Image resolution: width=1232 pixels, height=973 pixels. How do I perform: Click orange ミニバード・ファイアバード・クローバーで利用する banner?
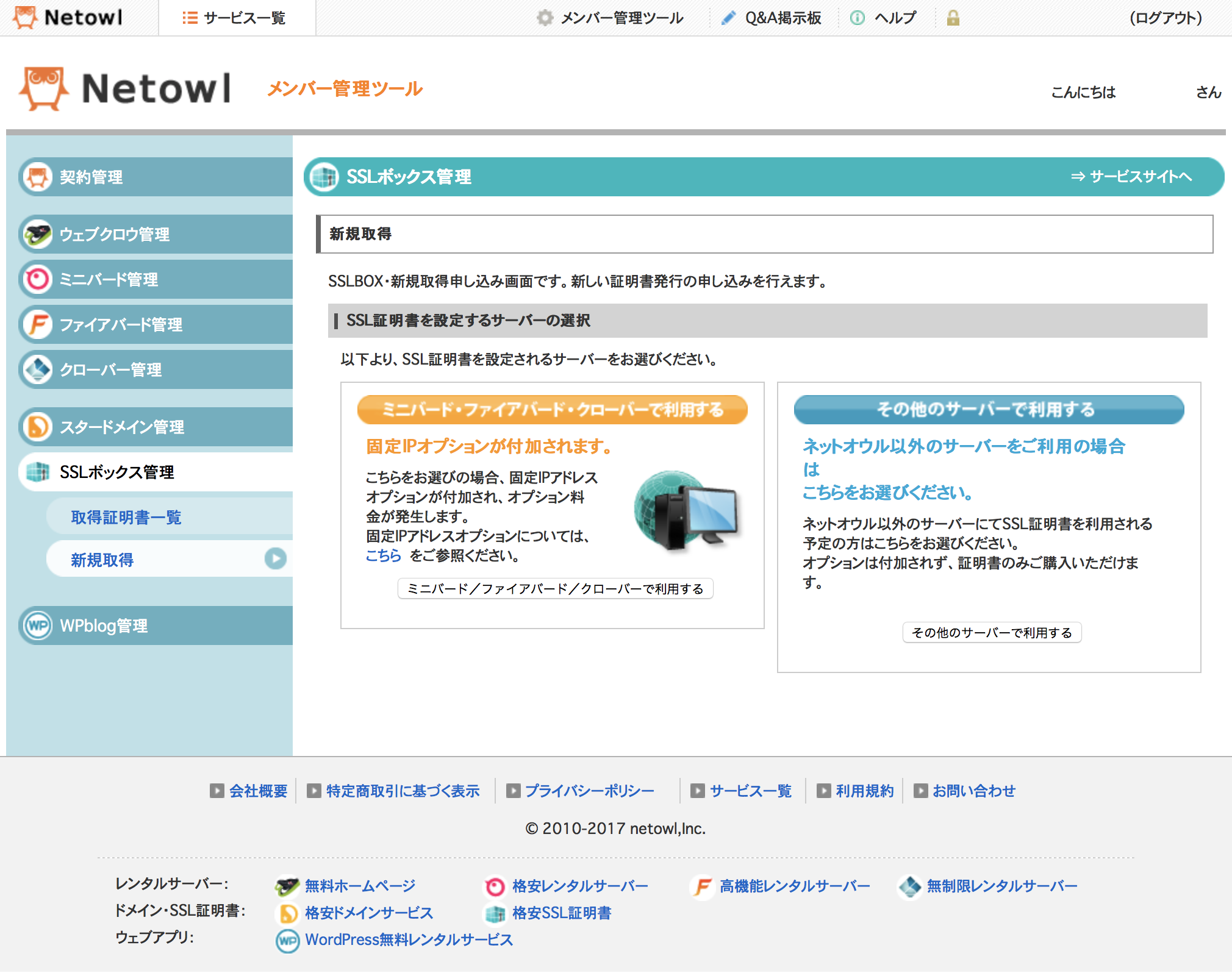pos(552,409)
